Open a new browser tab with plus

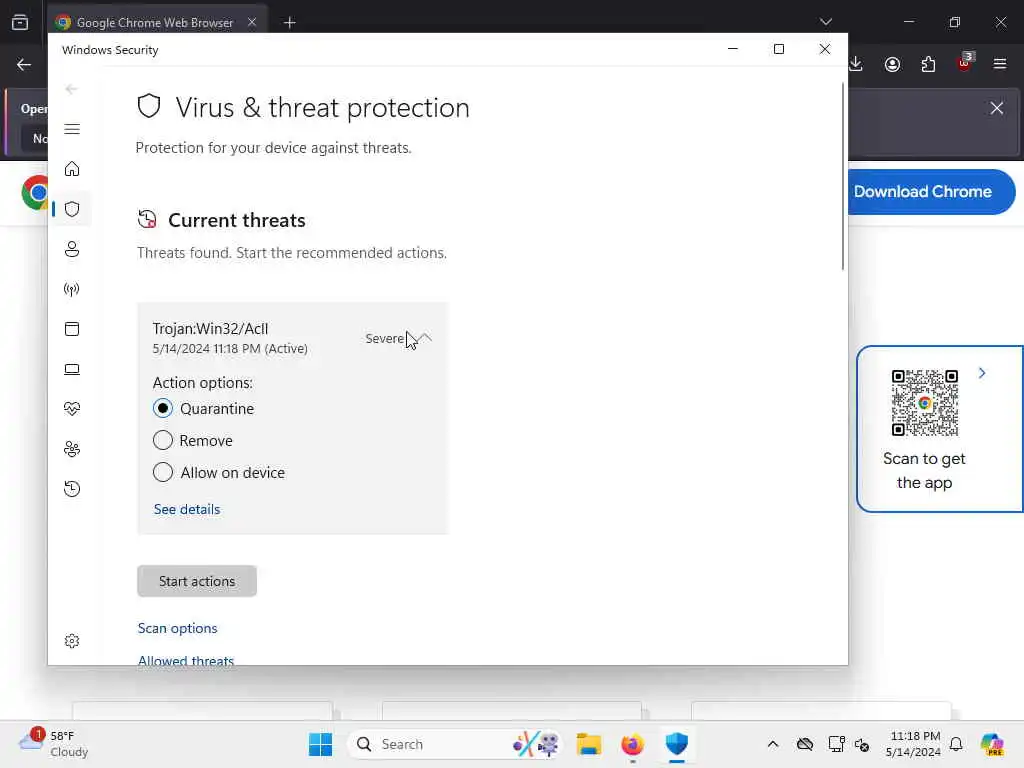coord(289,23)
